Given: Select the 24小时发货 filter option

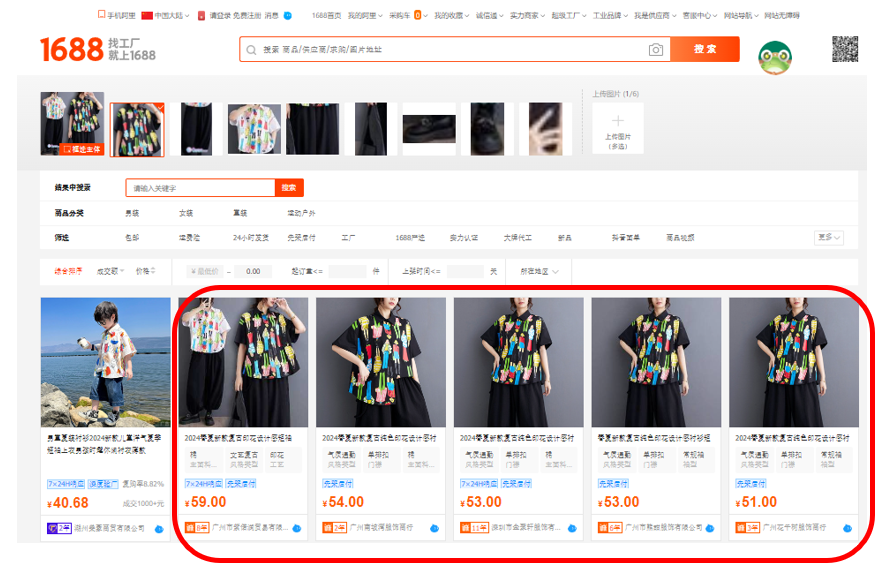Looking at the screenshot, I should click(251, 237).
